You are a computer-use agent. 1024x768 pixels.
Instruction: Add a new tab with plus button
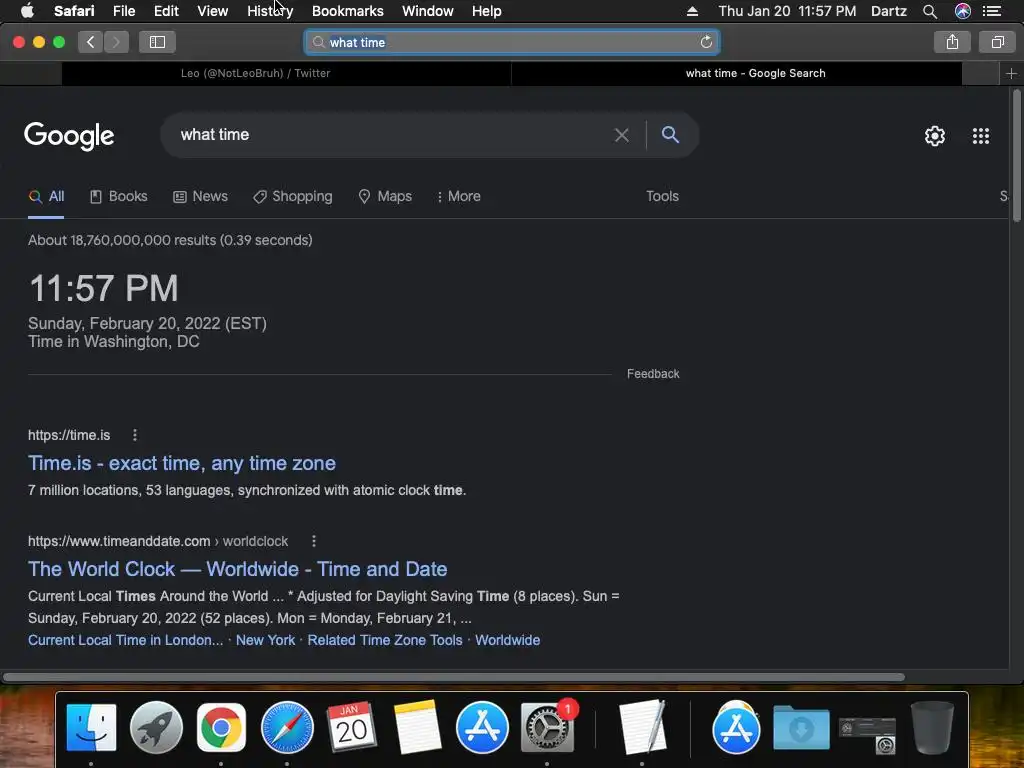pyautogui.click(x=1011, y=73)
